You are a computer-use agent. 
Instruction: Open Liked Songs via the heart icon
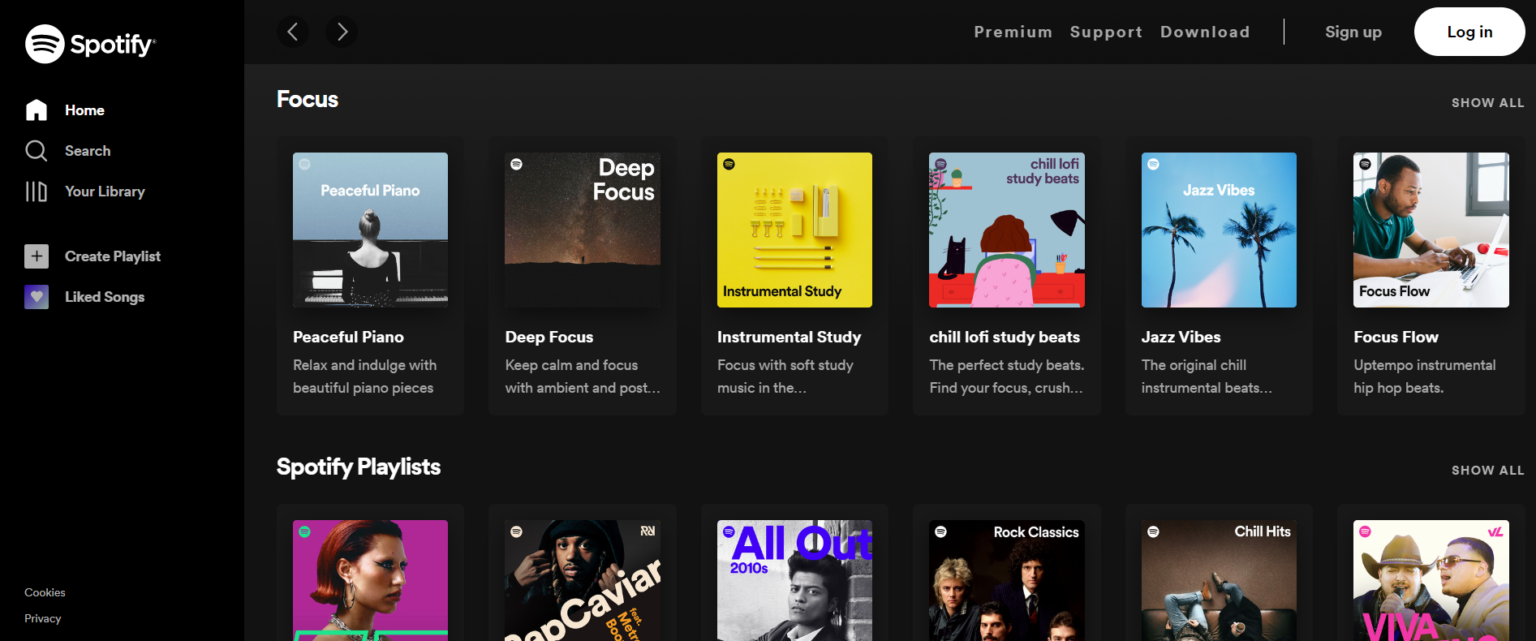coord(36,296)
